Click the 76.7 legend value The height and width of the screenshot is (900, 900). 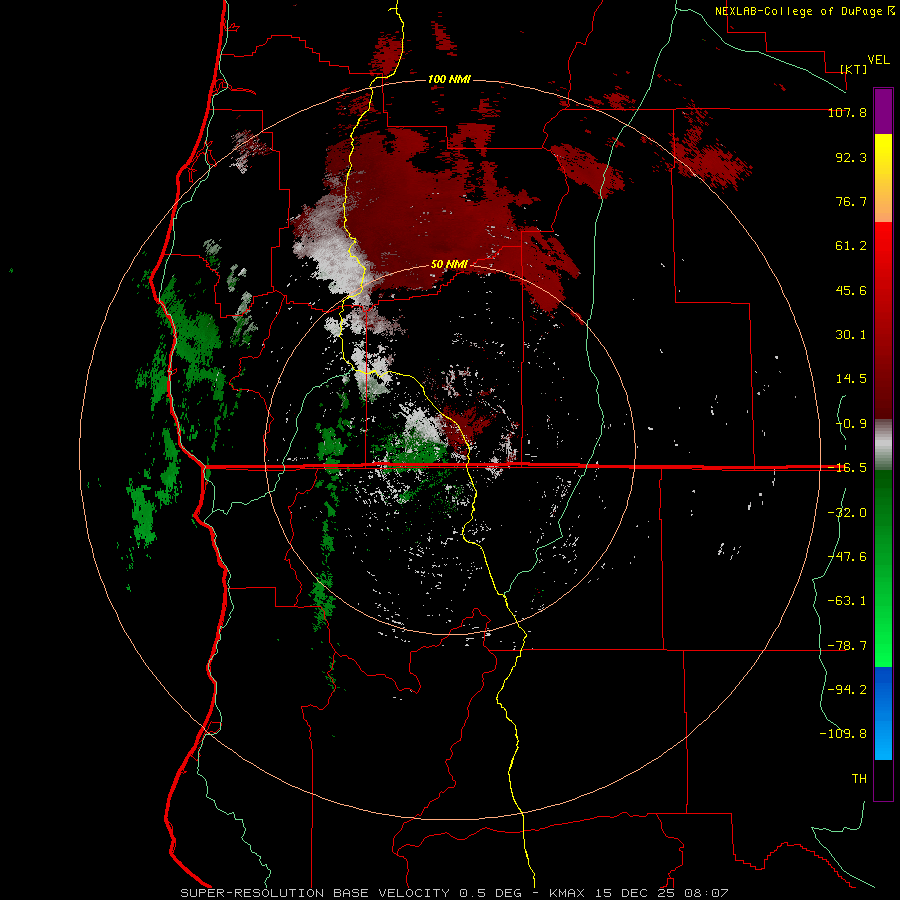[851, 201]
